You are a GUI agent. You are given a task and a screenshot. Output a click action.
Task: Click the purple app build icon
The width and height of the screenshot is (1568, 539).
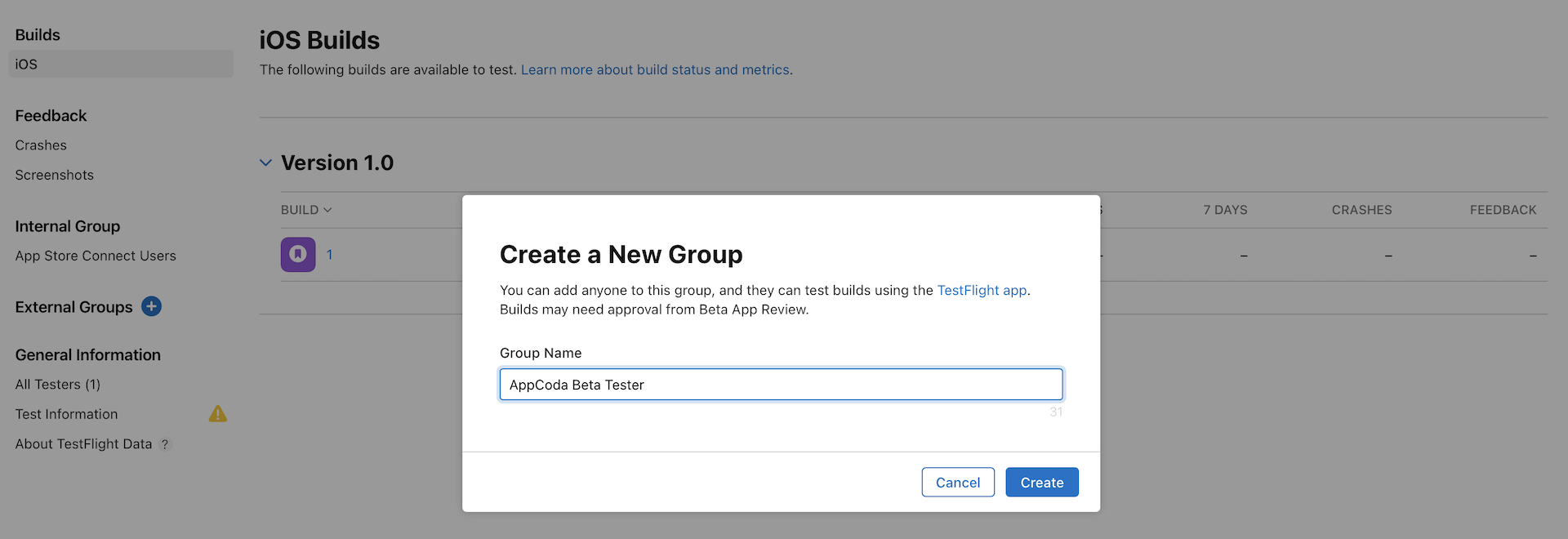pos(298,255)
